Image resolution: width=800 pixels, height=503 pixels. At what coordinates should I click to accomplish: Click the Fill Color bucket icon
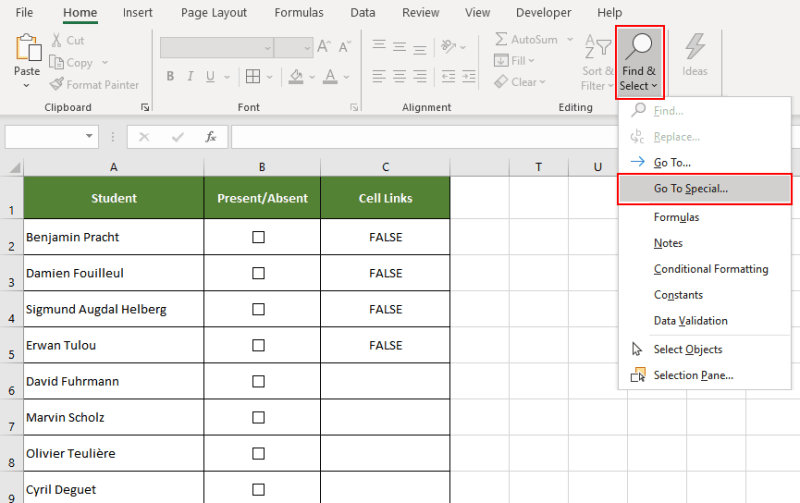296,77
